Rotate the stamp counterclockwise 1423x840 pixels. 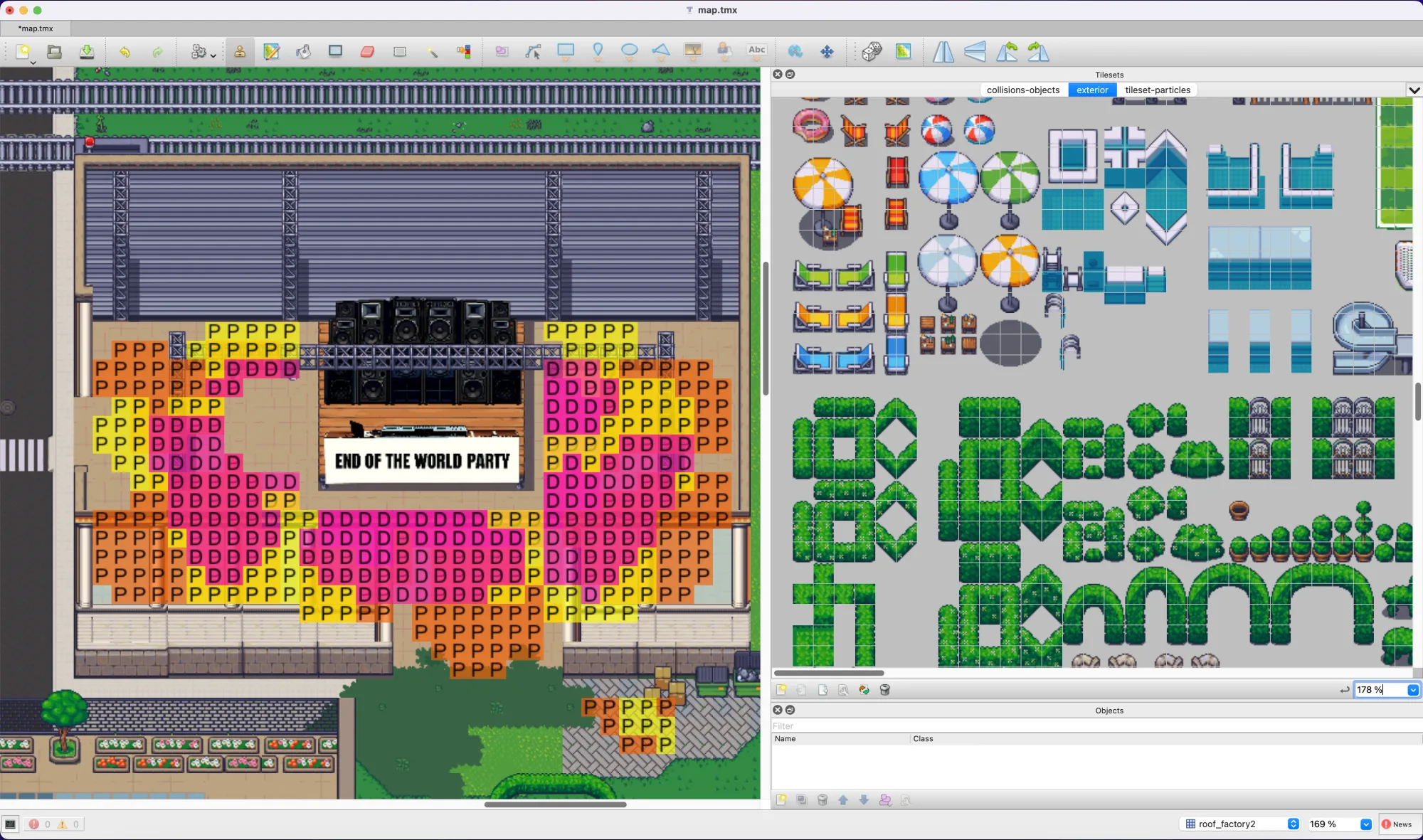pos(1008,51)
